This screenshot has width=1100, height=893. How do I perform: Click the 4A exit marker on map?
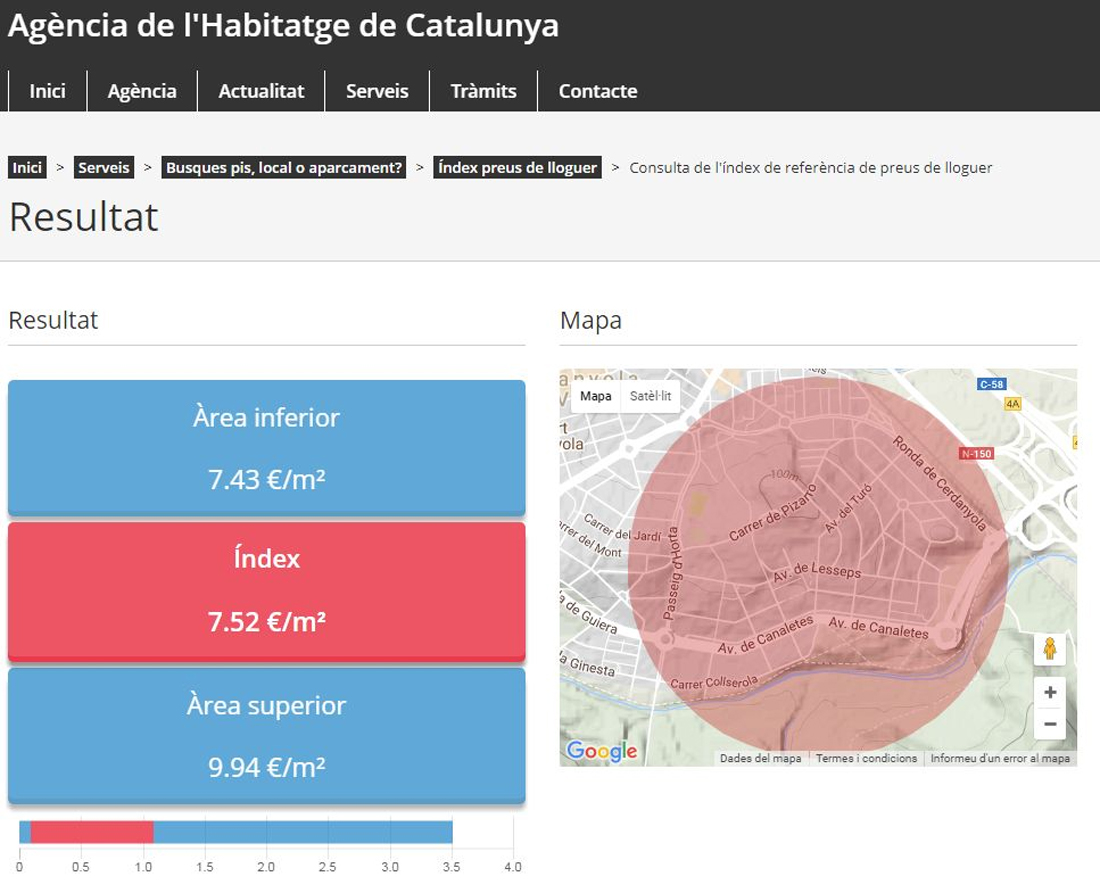tap(1012, 404)
